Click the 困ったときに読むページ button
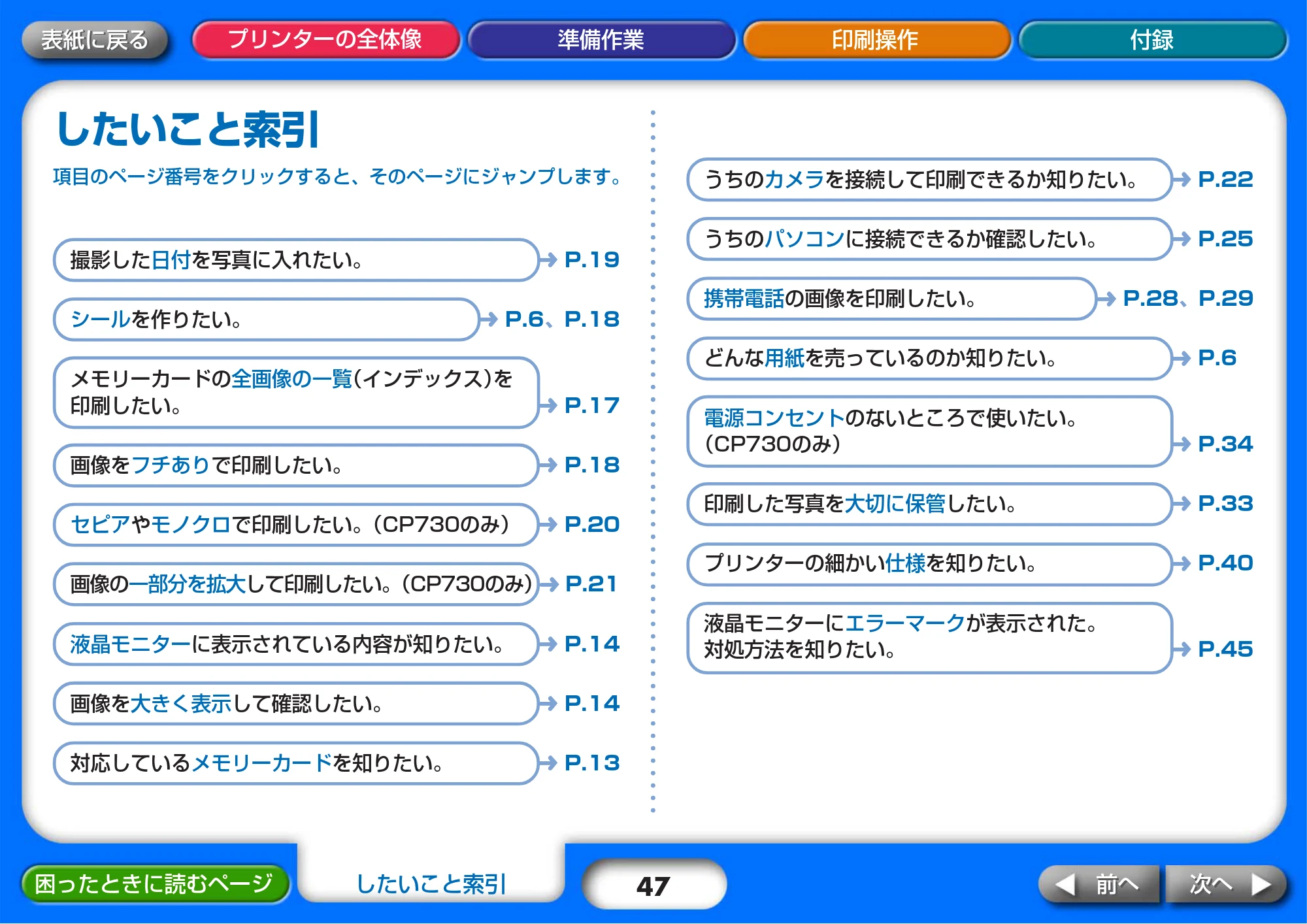 tap(155, 883)
